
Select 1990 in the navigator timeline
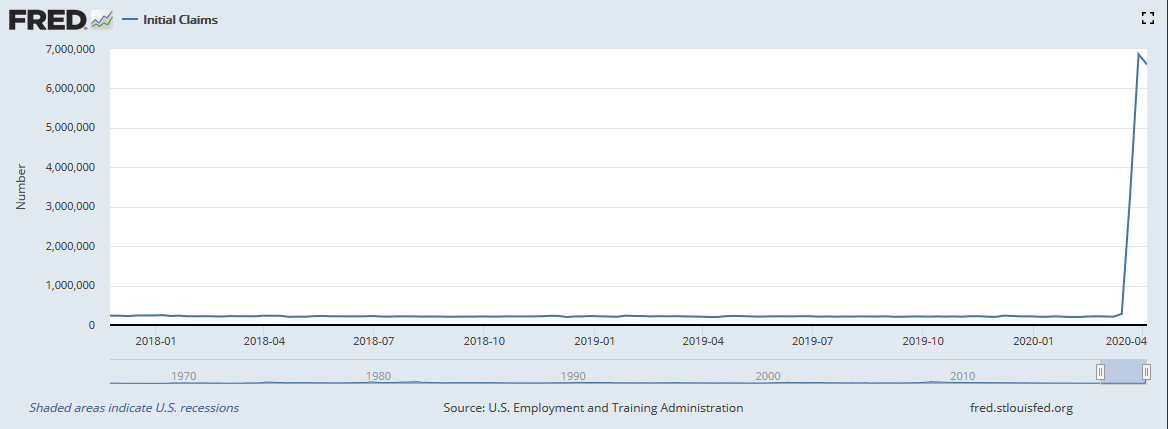573,376
